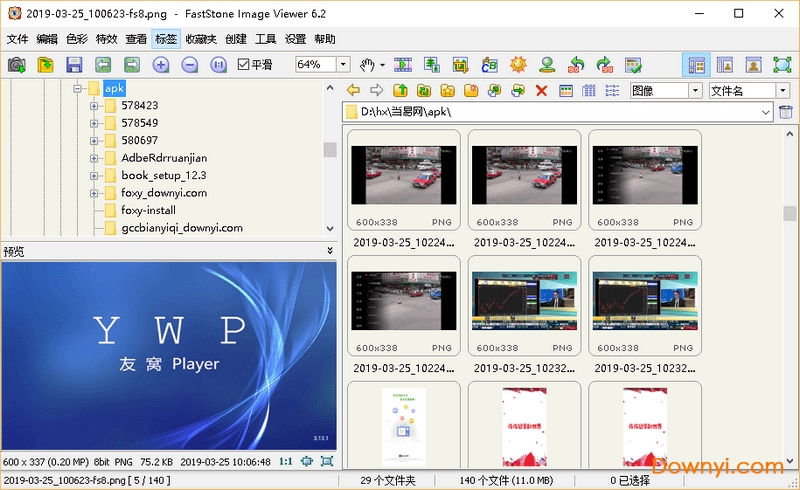
Task: Expand the book_setup_12.3 folder tree node
Action: coord(94,175)
